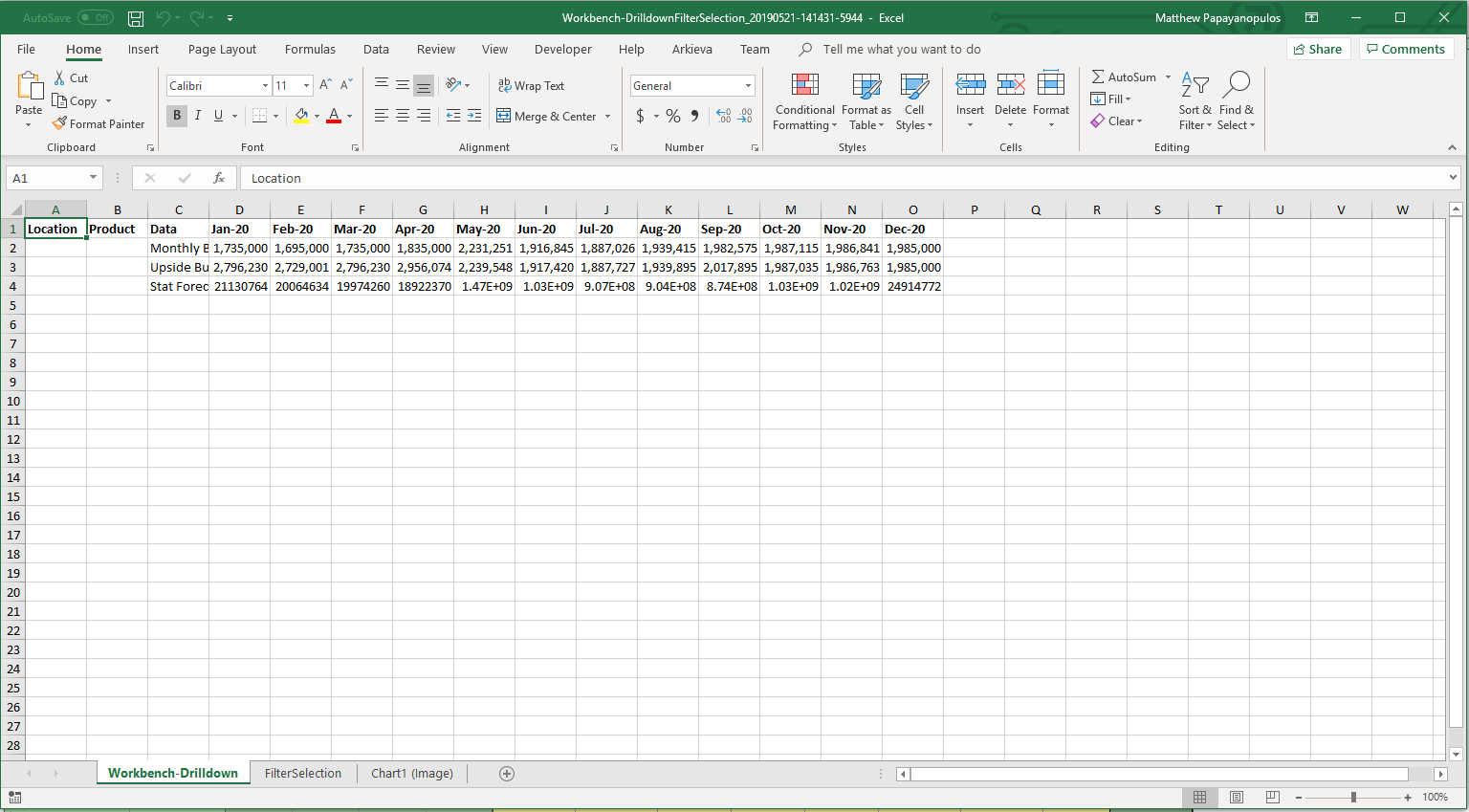
Task: Switch to the Chart1 (Image) sheet tab
Action: pos(412,773)
